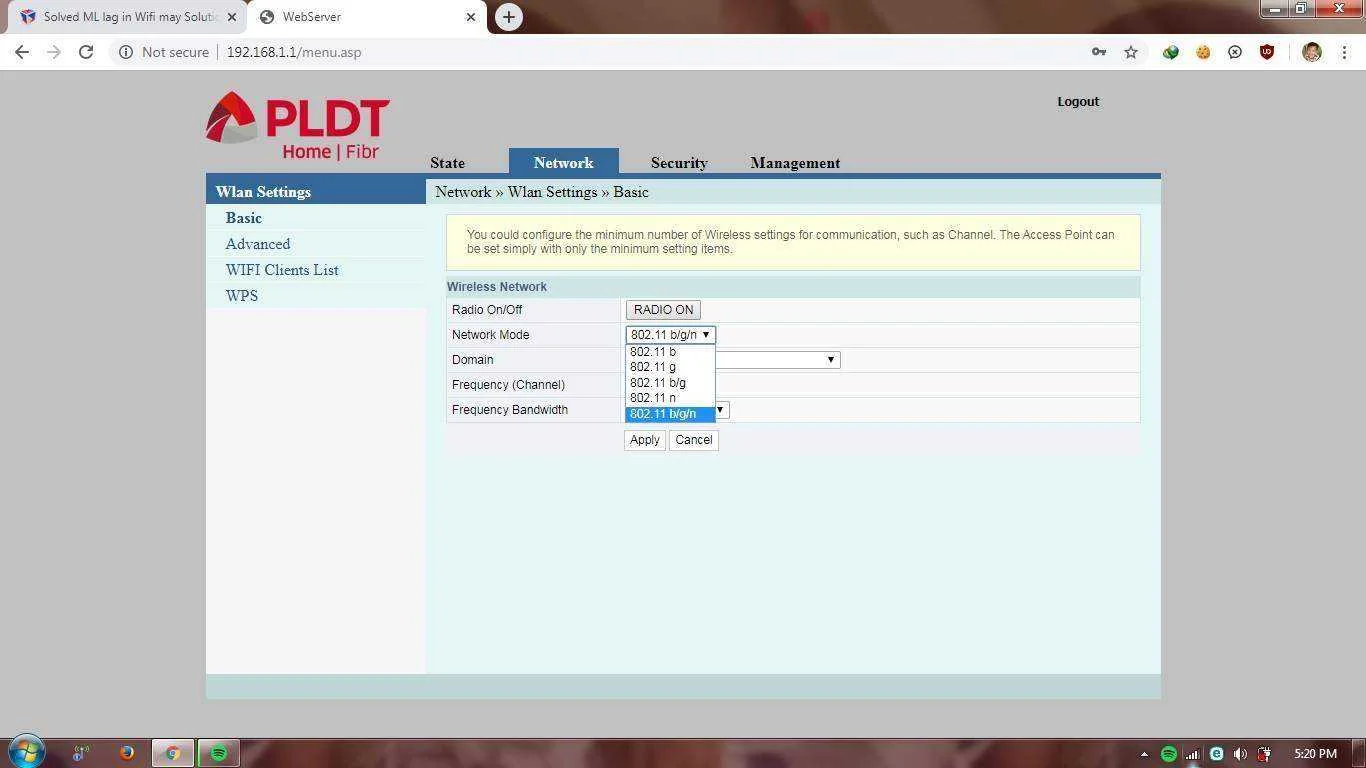This screenshot has width=1366, height=768.
Task: Switch to Chrome in the taskbar
Action: point(173,753)
